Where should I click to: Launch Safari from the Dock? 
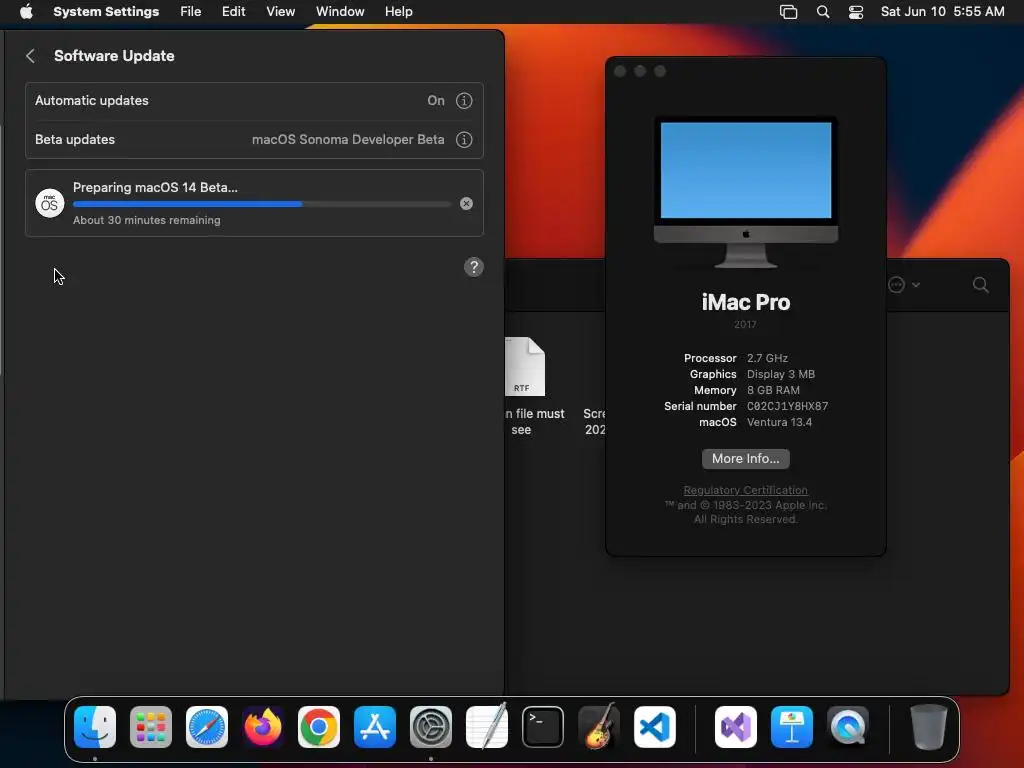click(207, 727)
